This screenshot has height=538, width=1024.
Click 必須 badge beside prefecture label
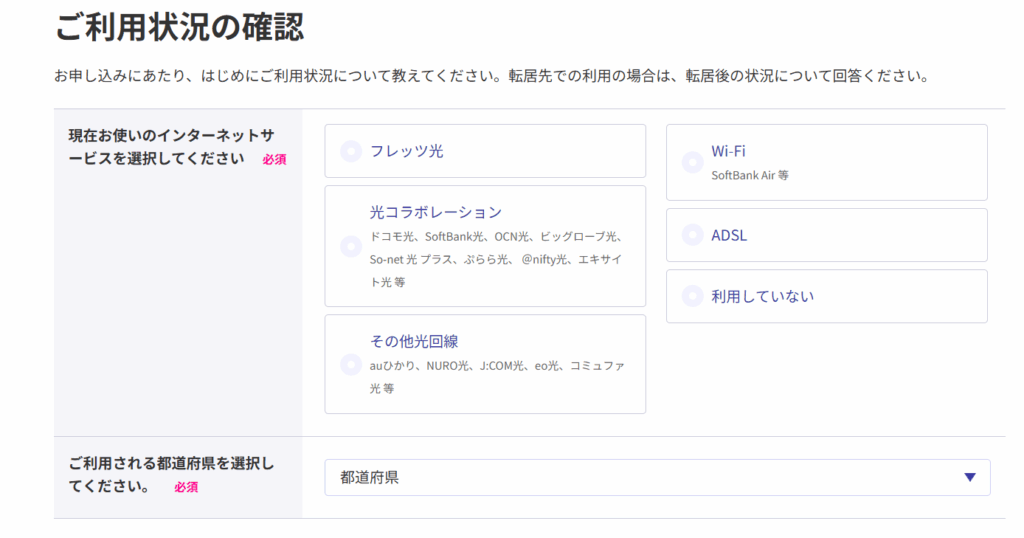(x=186, y=487)
